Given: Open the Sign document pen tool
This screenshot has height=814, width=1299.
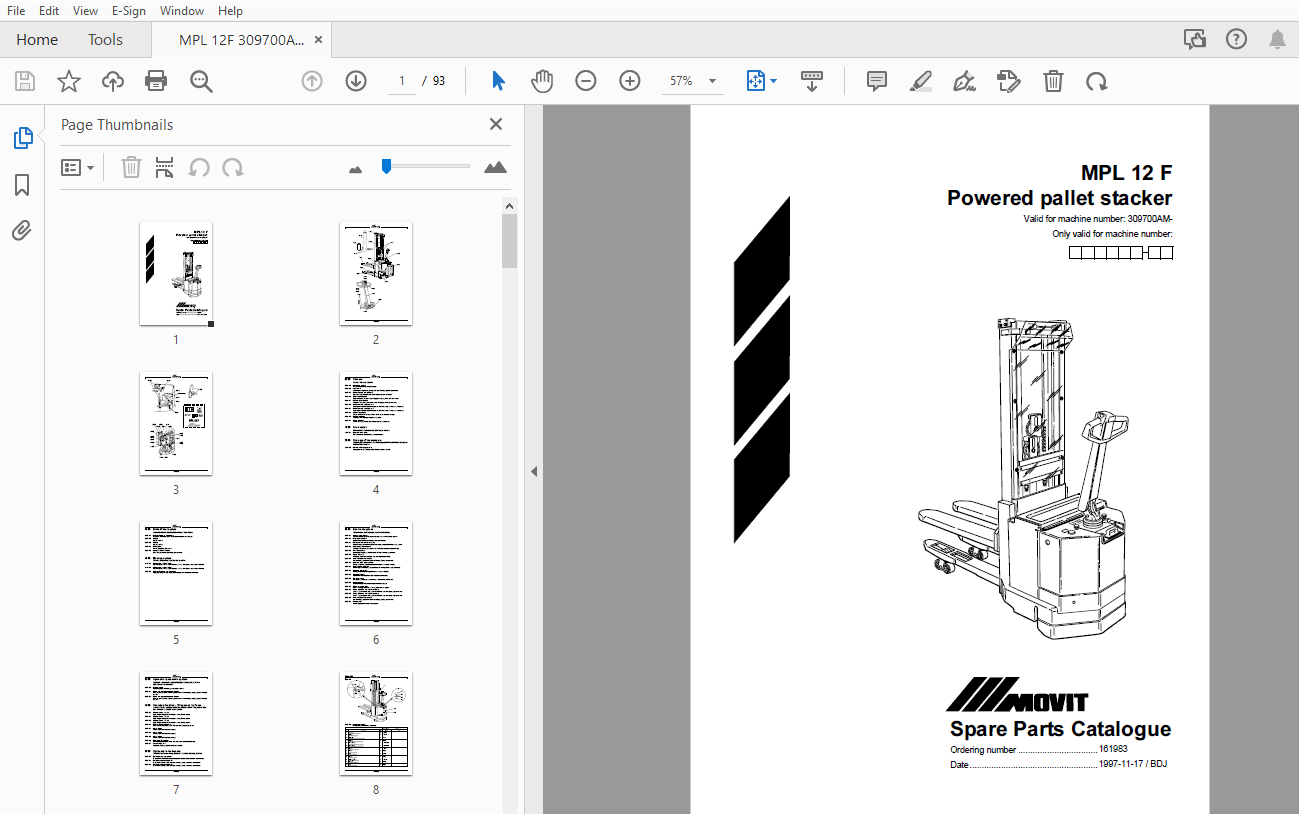Looking at the screenshot, I should tap(965, 81).
